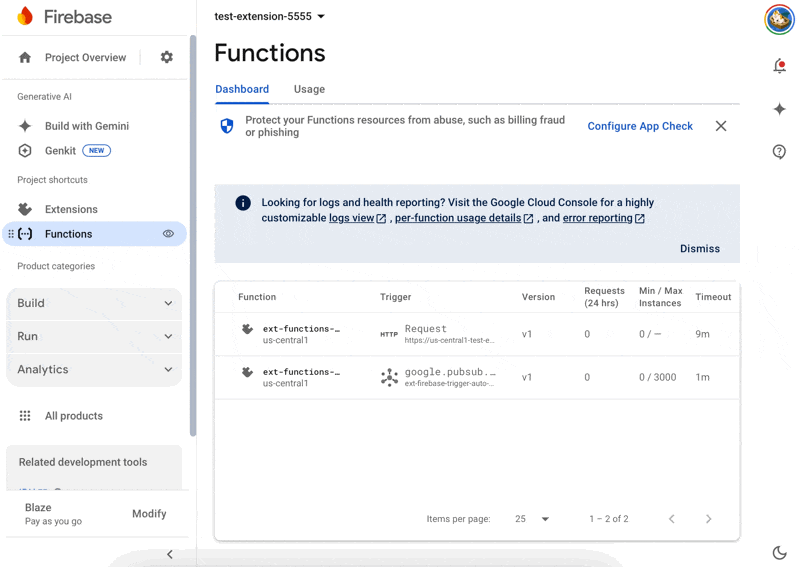The height and width of the screenshot is (567, 800).
Task: Go to next page of functions
Action: [x=708, y=519]
